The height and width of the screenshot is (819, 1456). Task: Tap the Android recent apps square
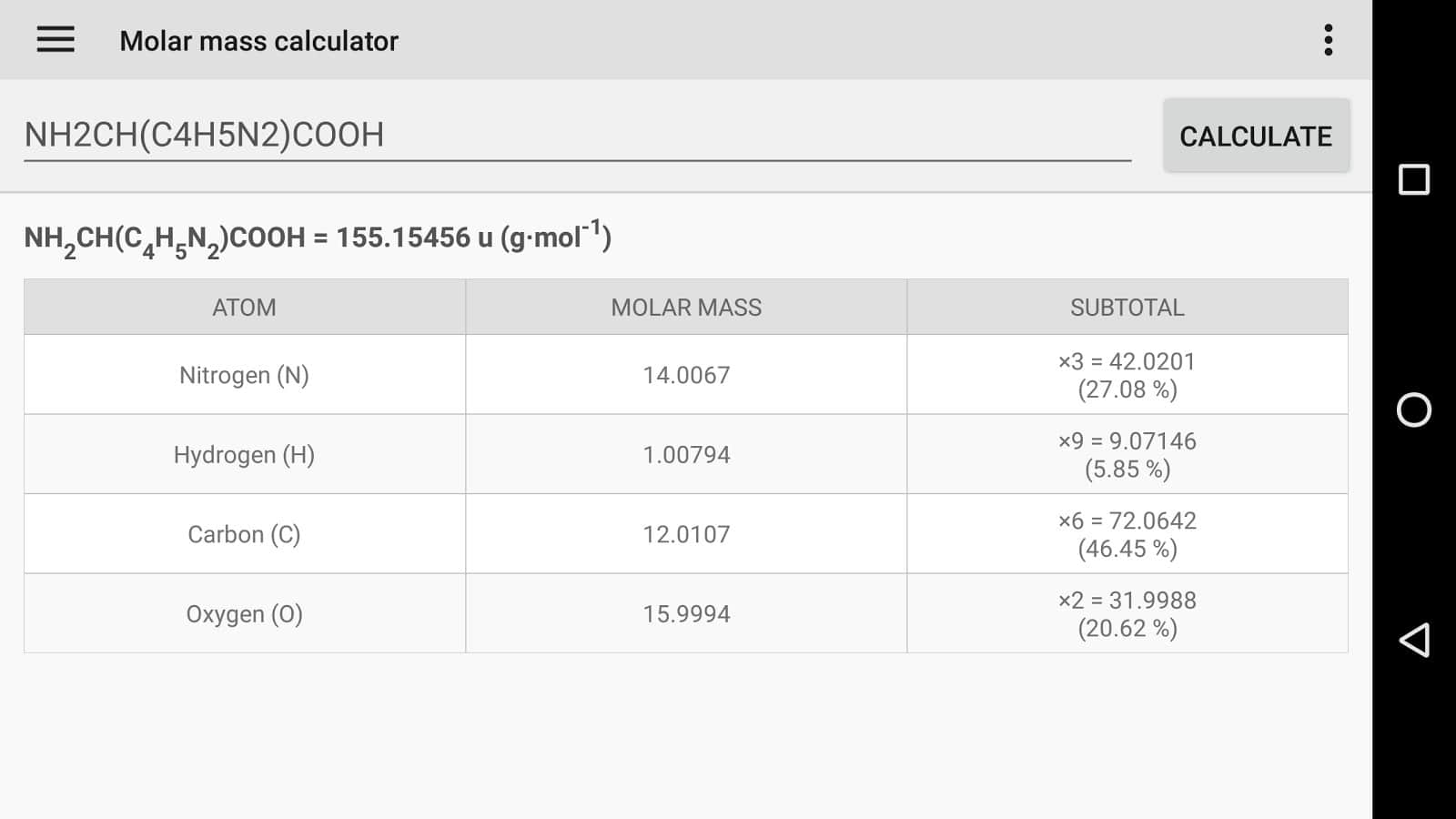pyautogui.click(x=1413, y=180)
